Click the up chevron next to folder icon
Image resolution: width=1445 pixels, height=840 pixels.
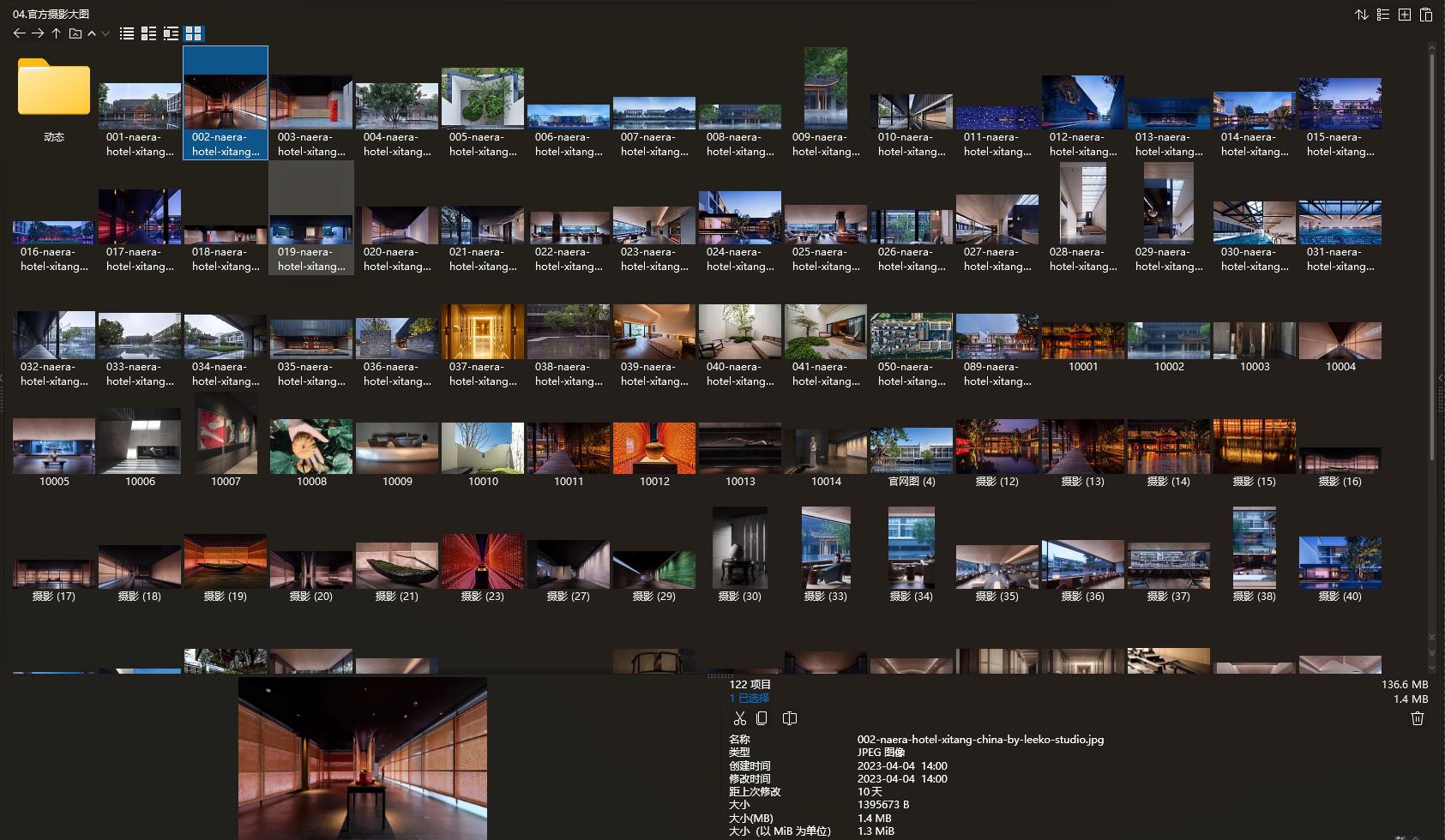point(92,33)
